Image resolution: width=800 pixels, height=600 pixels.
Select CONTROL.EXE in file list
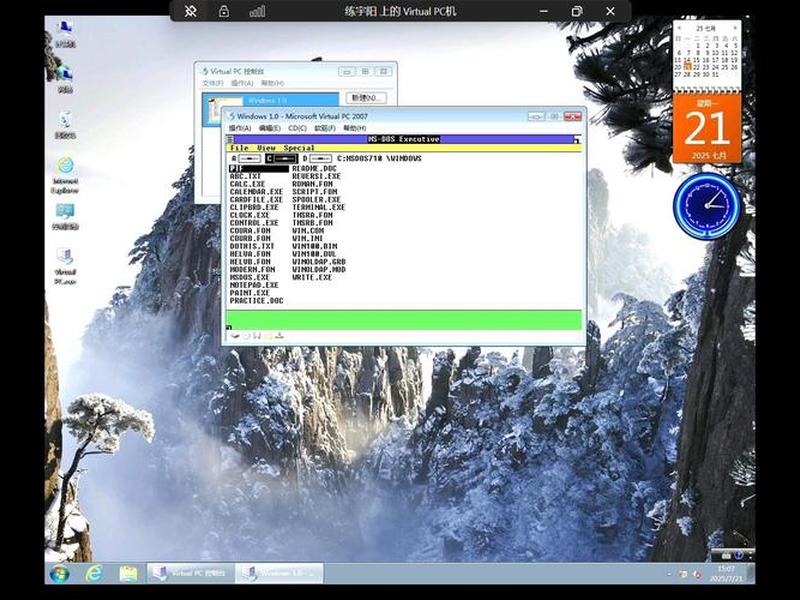click(254, 223)
